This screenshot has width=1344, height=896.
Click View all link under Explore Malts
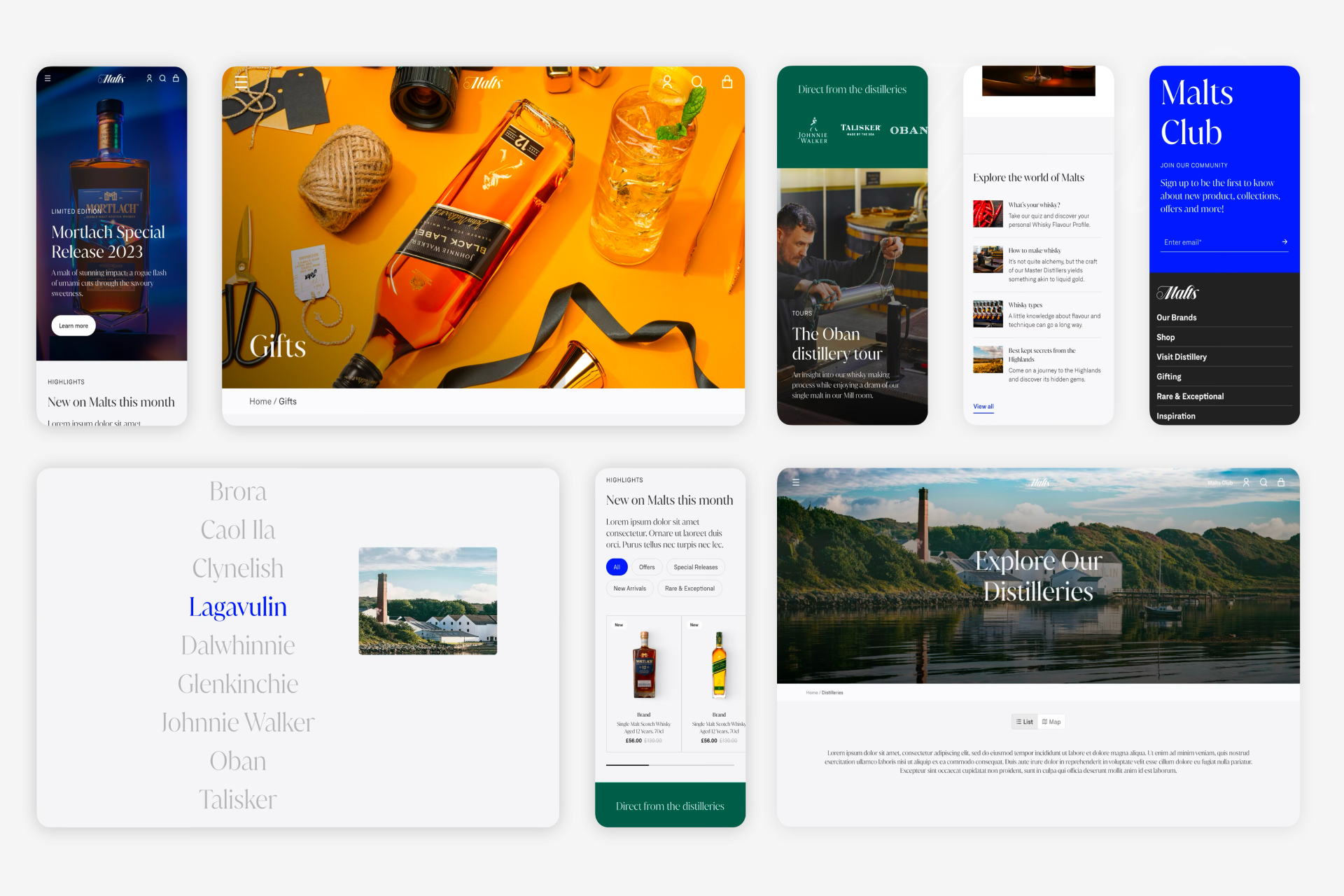click(983, 407)
